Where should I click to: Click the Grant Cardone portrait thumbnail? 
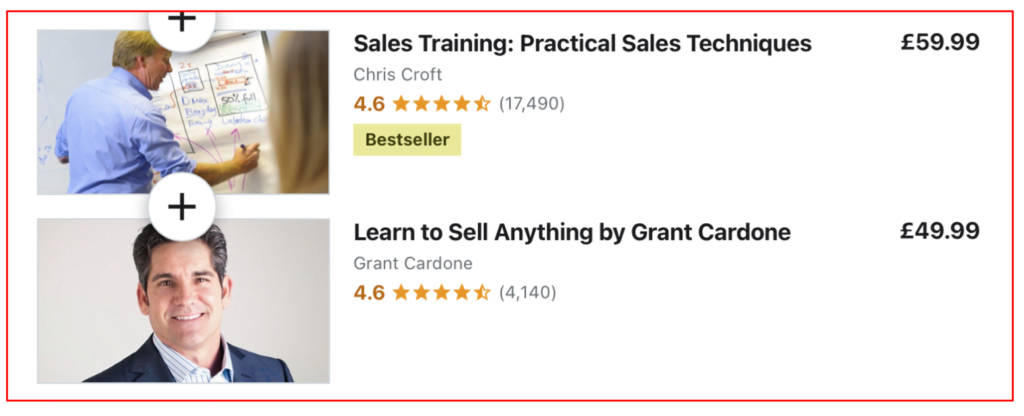click(183, 300)
